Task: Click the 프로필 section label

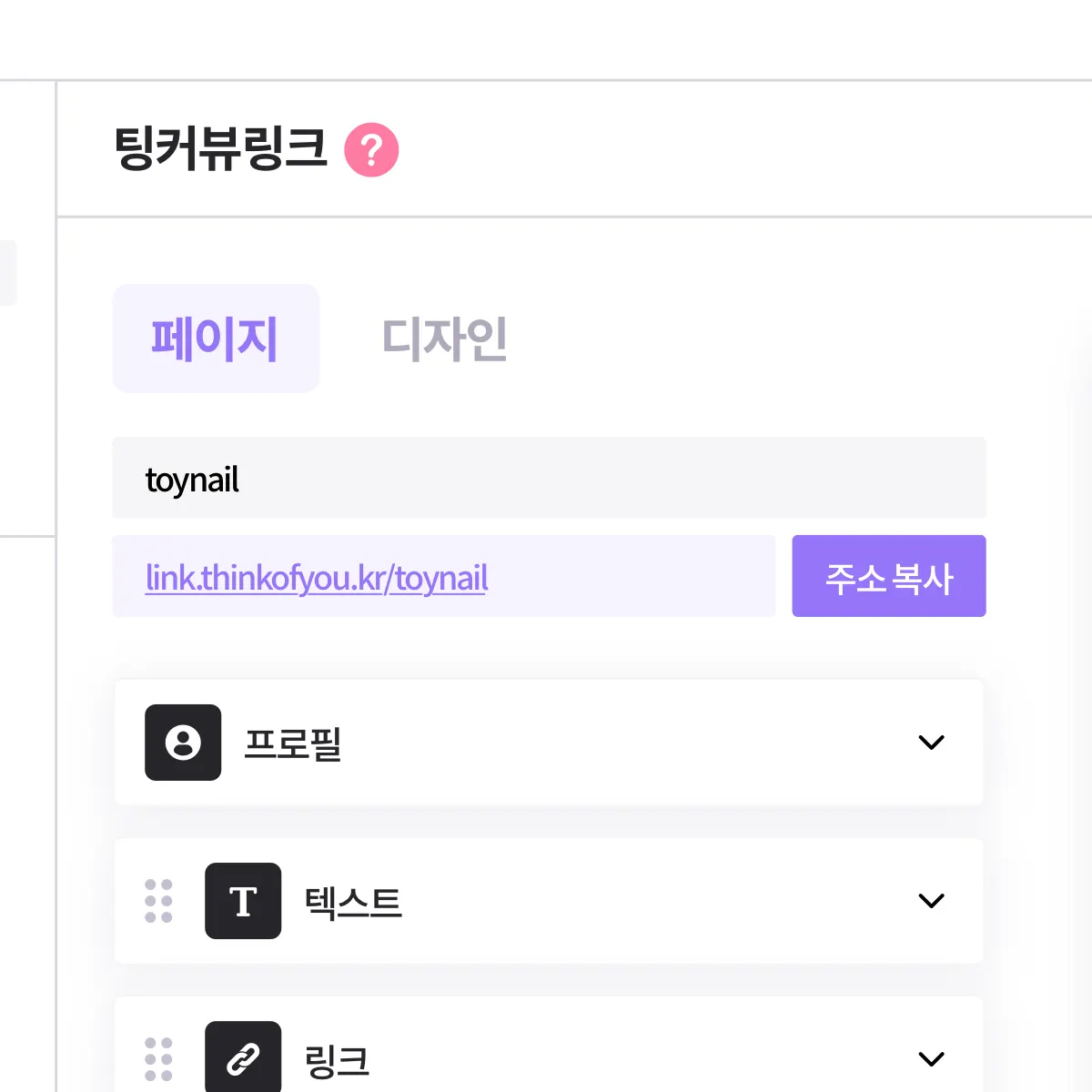Action: [x=293, y=743]
